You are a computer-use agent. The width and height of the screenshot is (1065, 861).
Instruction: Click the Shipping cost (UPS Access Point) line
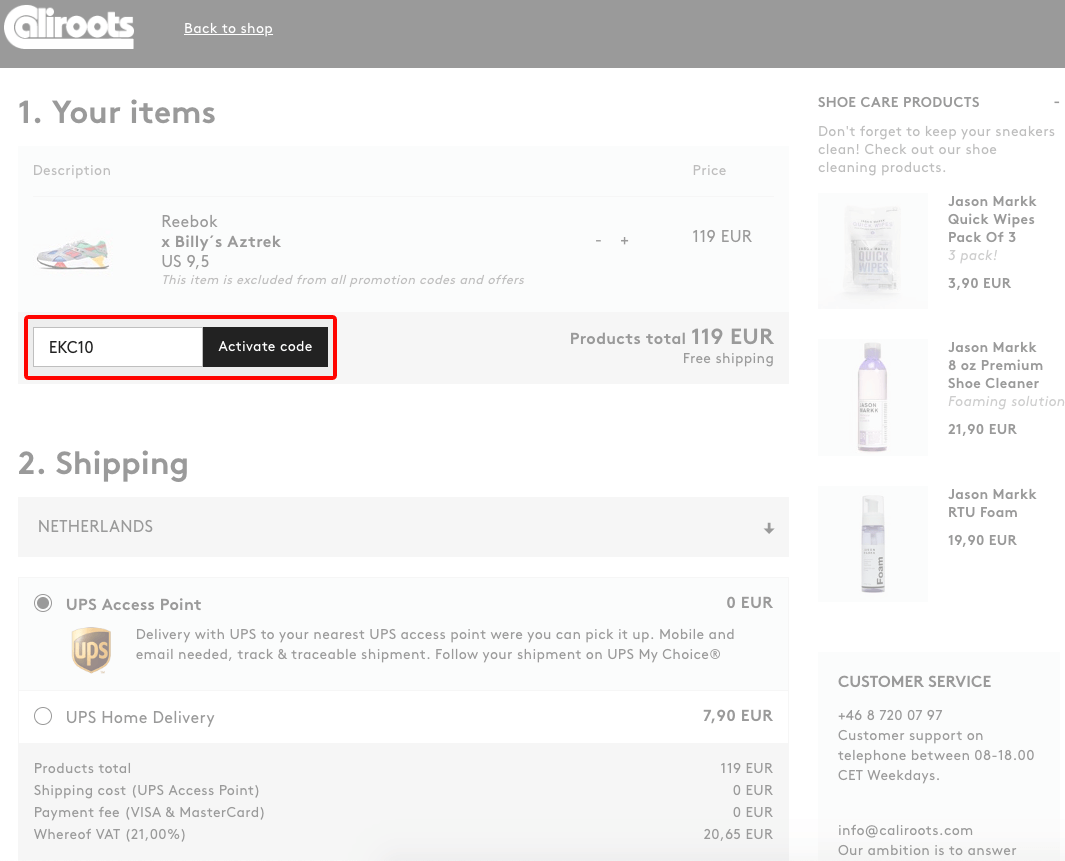(x=147, y=790)
